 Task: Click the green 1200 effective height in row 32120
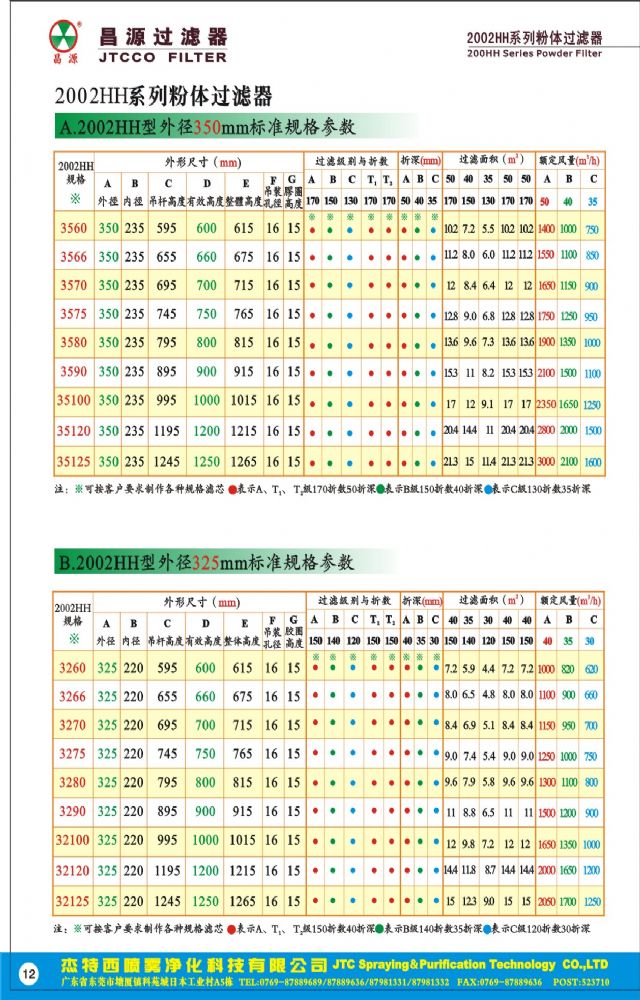click(x=206, y=871)
